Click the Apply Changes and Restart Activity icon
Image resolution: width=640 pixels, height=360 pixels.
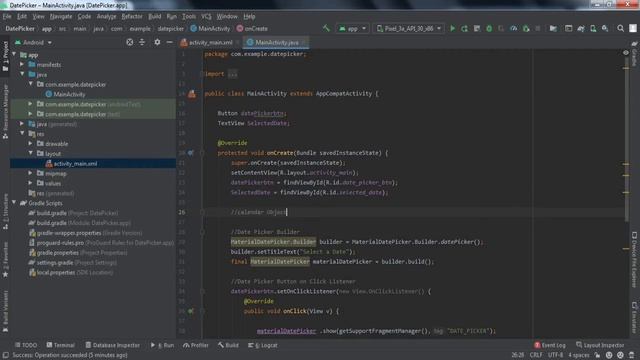pos(464,29)
